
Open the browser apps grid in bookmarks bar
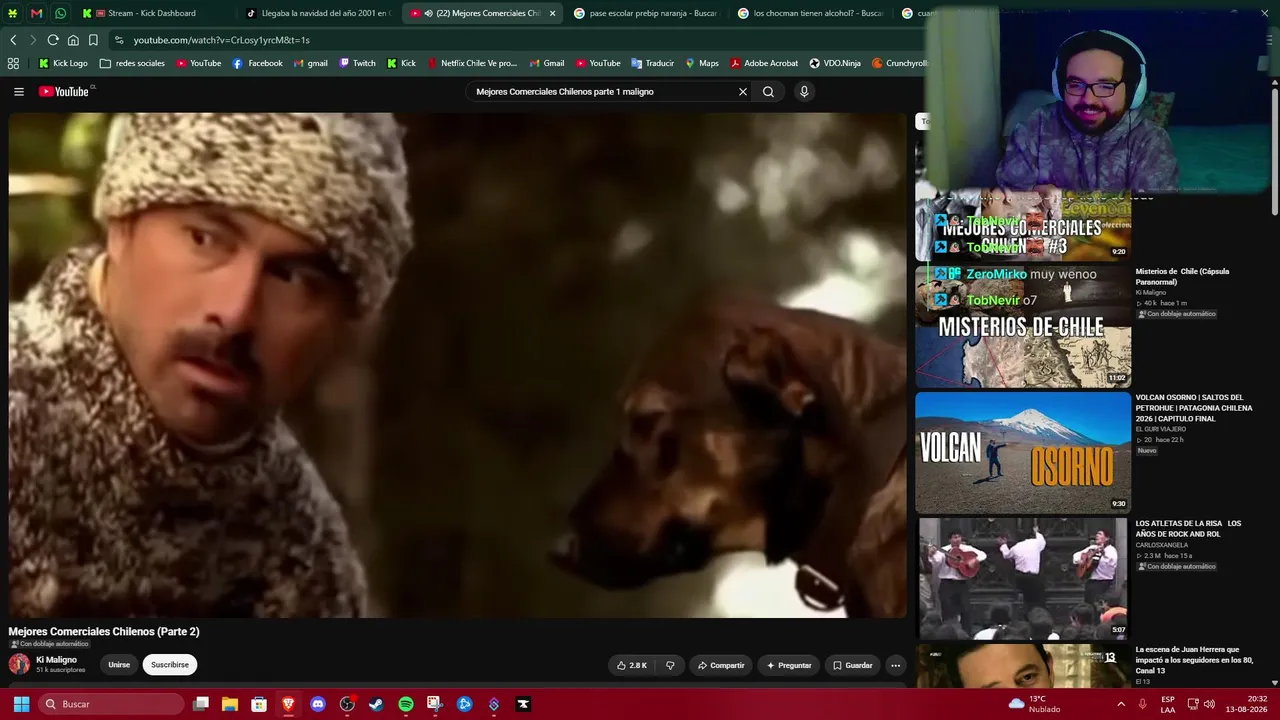tap(13, 63)
